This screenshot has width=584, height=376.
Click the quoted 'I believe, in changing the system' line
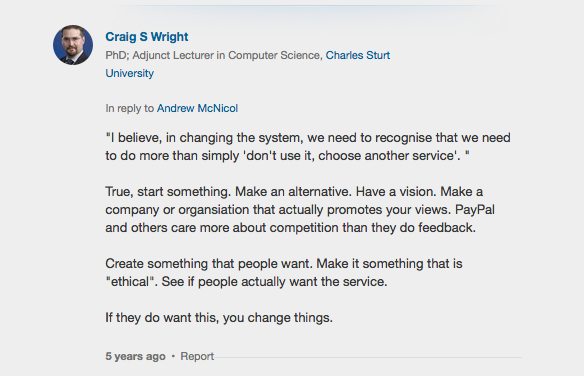tap(308, 138)
